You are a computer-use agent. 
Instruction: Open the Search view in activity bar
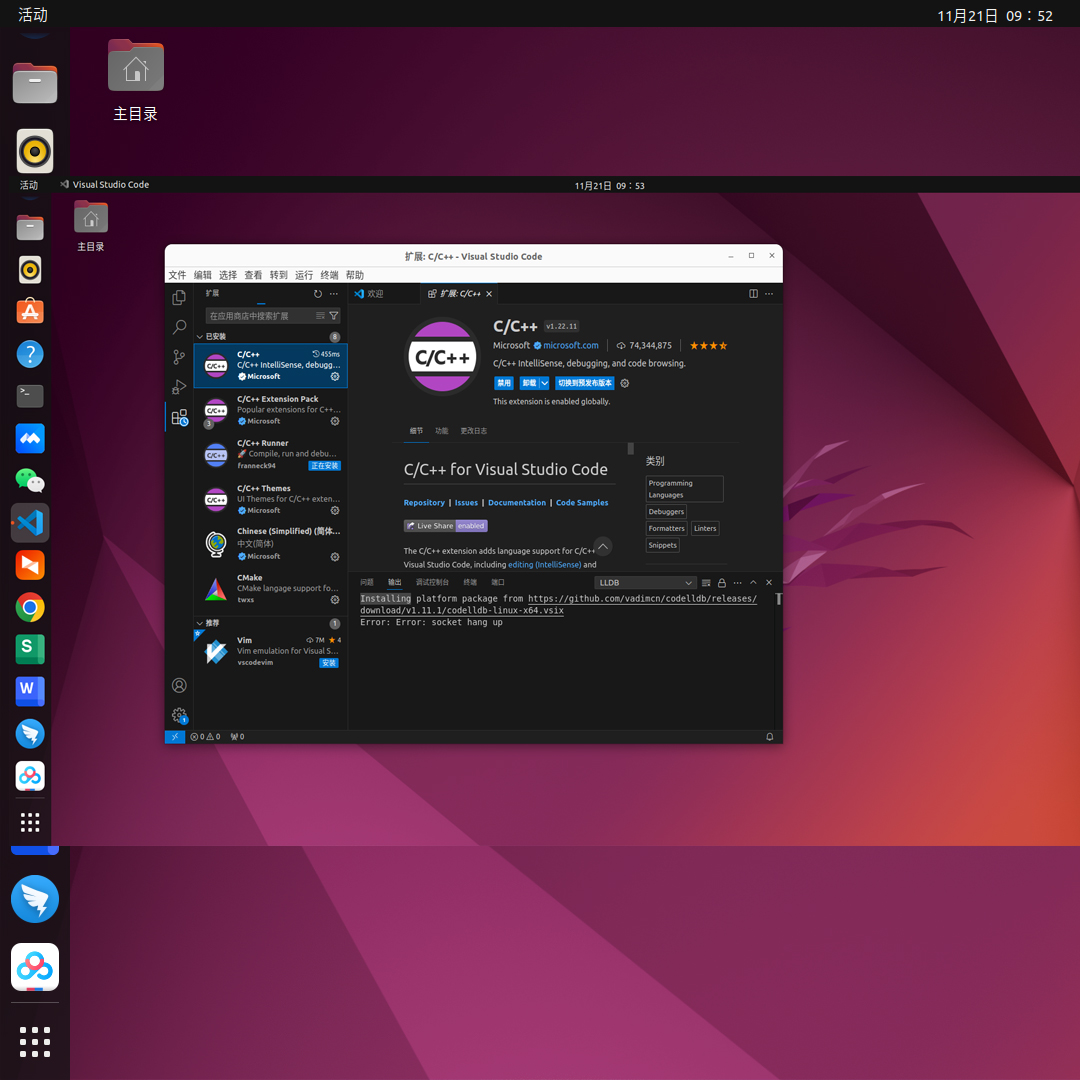click(179, 326)
